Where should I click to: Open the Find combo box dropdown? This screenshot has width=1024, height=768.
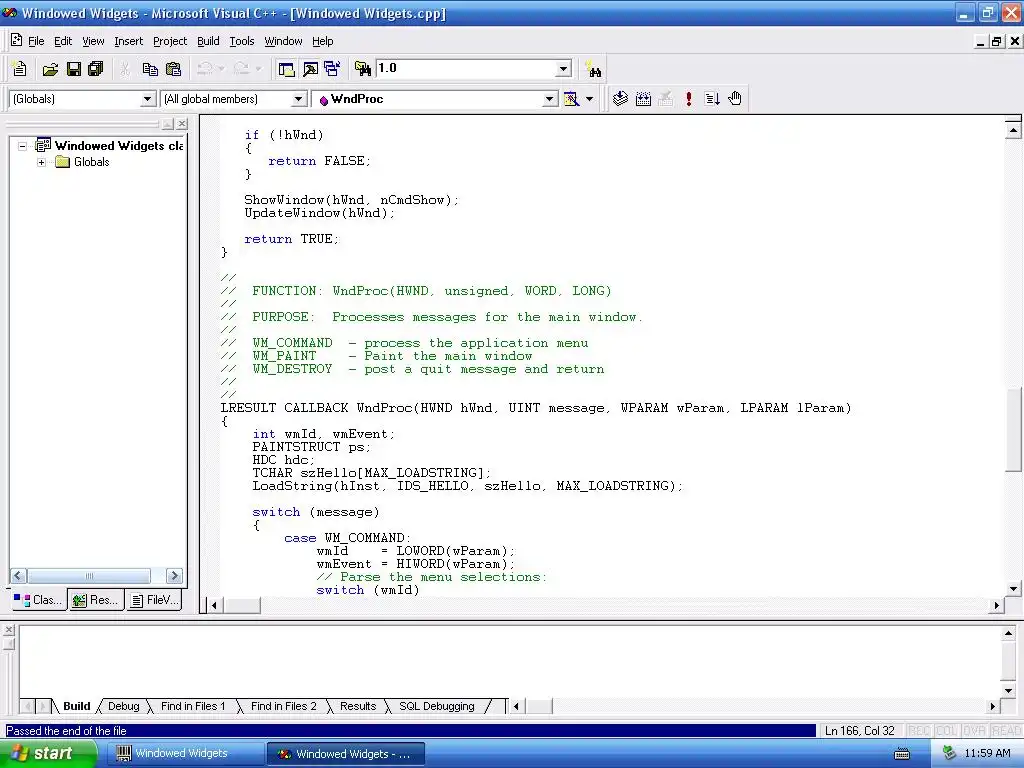[x=564, y=69]
